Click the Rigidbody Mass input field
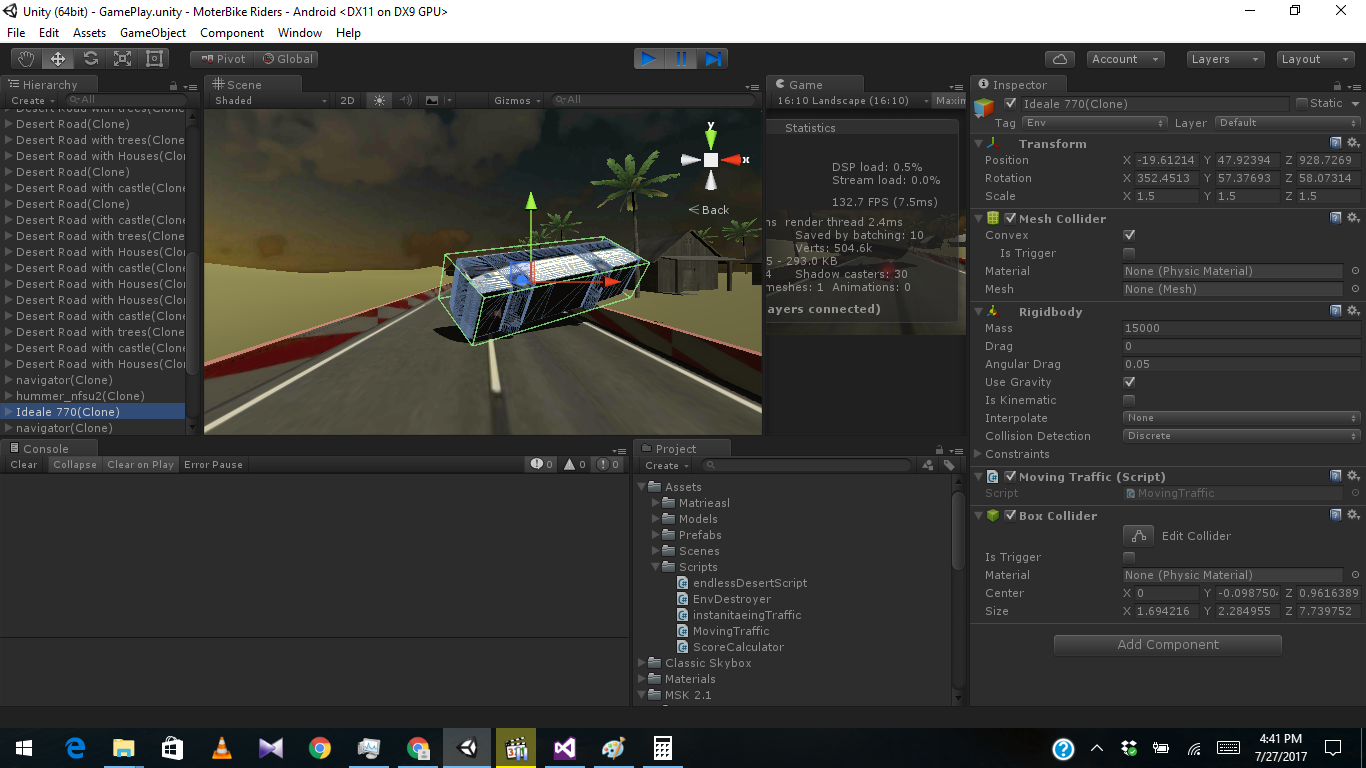This screenshot has width=1366, height=768. tap(1242, 328)
